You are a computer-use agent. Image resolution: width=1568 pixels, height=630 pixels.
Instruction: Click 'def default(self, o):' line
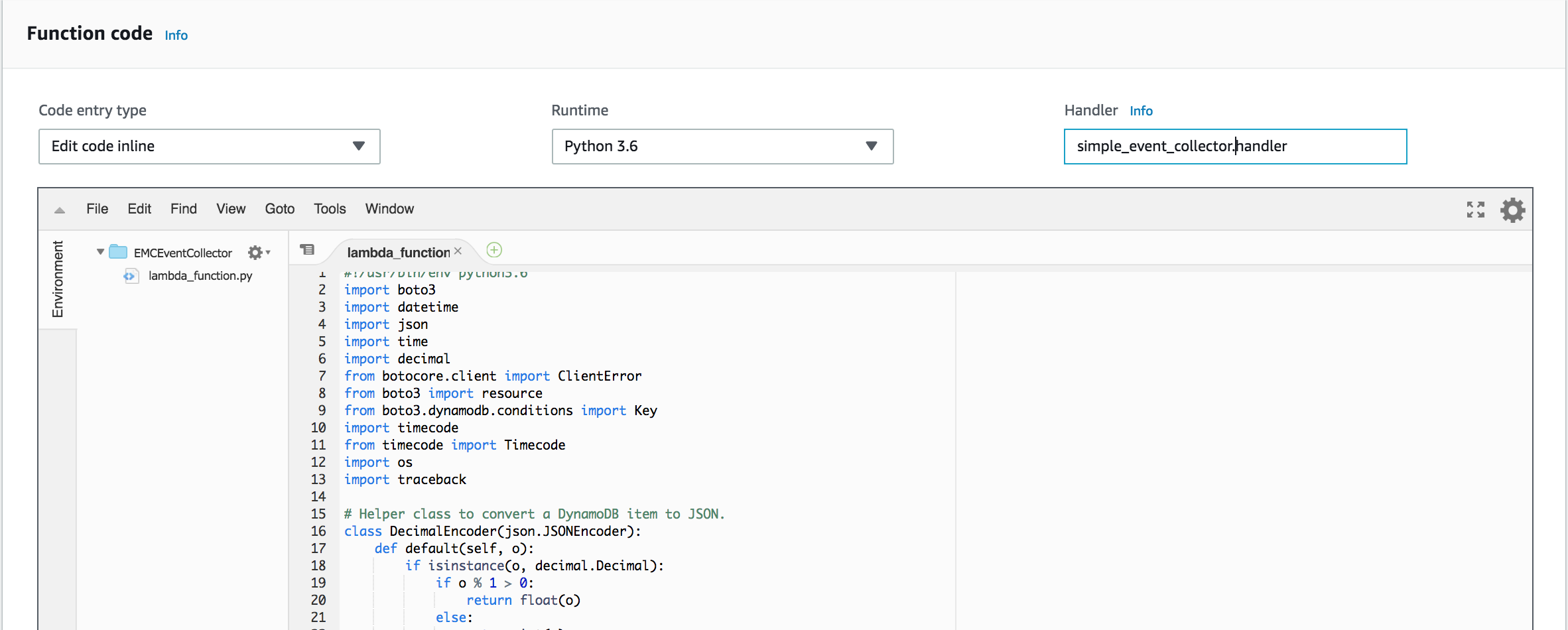click(x=454, y=548)
